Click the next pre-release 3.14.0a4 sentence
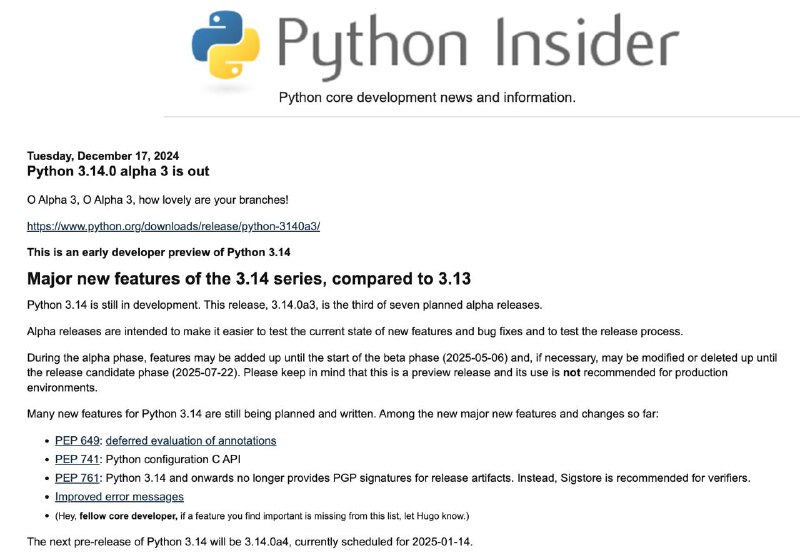The image size is (800, 560). tap(250, 542)
